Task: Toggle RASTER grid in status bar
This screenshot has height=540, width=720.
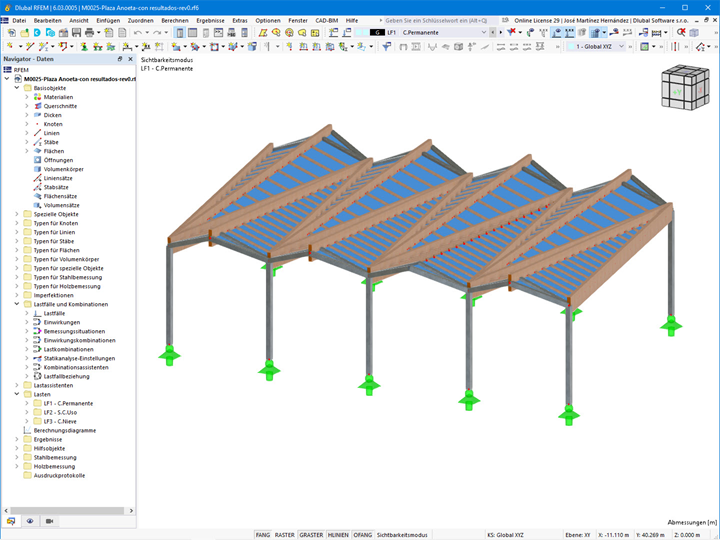Action: 285,535
